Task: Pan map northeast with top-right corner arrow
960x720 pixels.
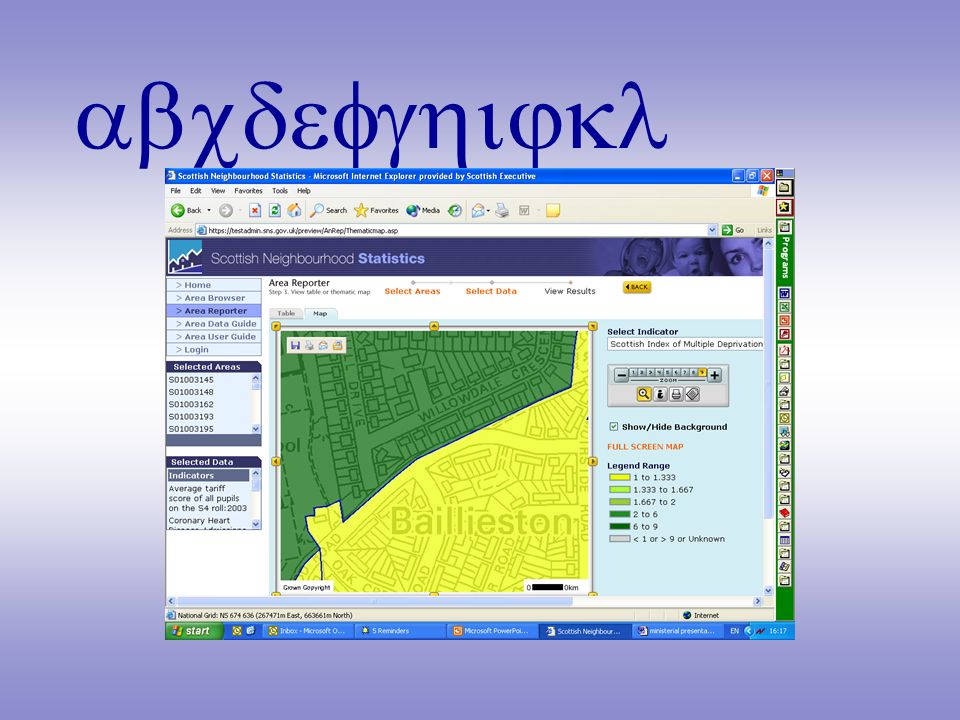Action: point(592,326)
